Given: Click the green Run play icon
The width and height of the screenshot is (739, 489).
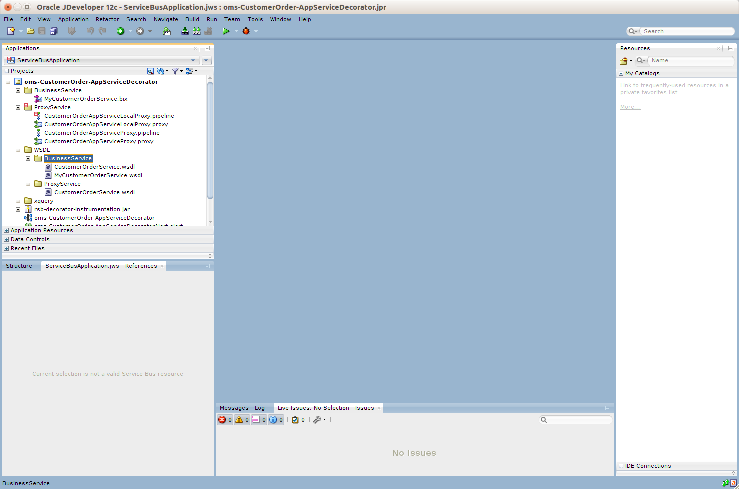Looking at the screenshot, I should coord(226,31).
